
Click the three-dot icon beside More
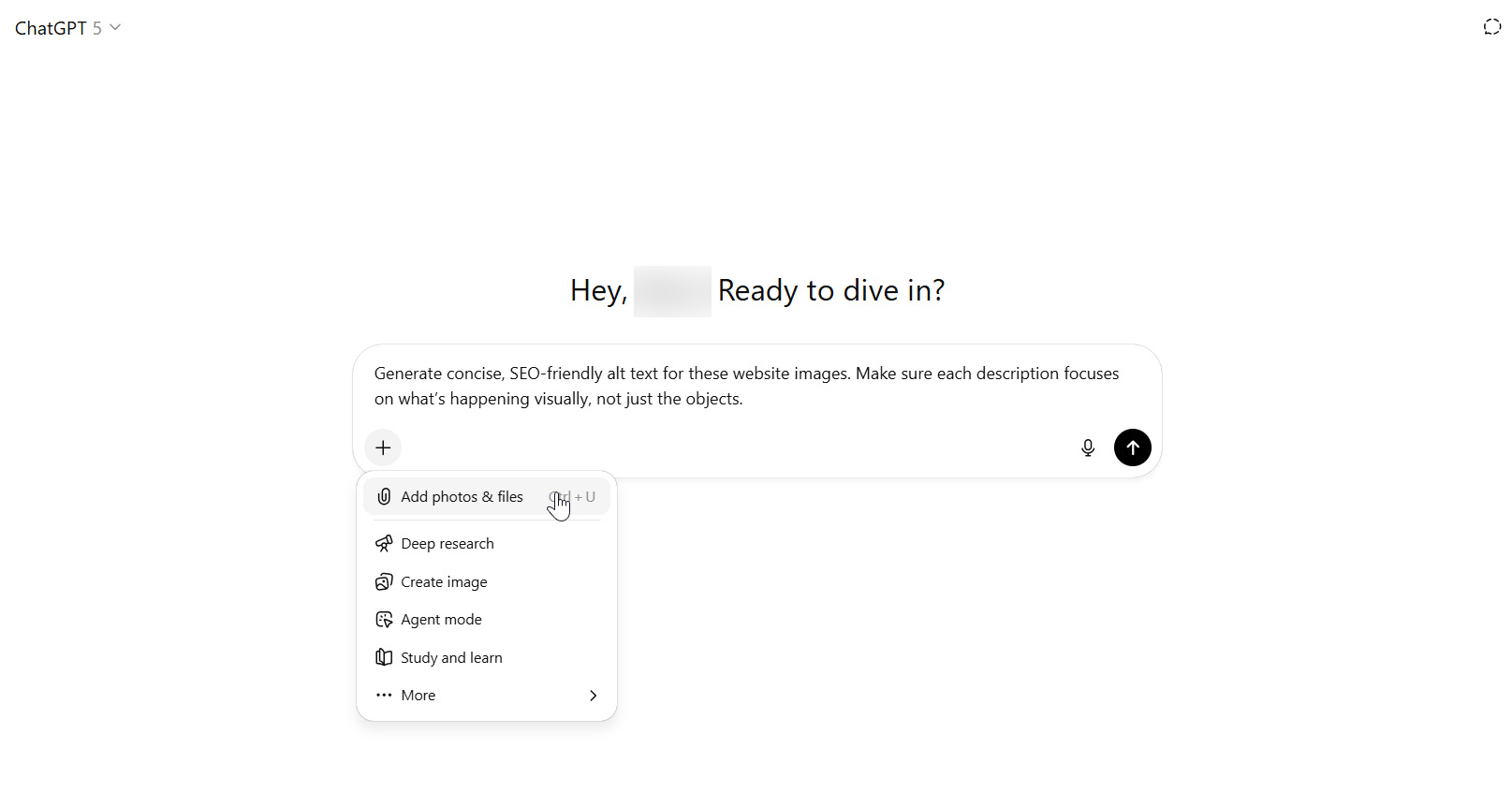pos(384,696)
